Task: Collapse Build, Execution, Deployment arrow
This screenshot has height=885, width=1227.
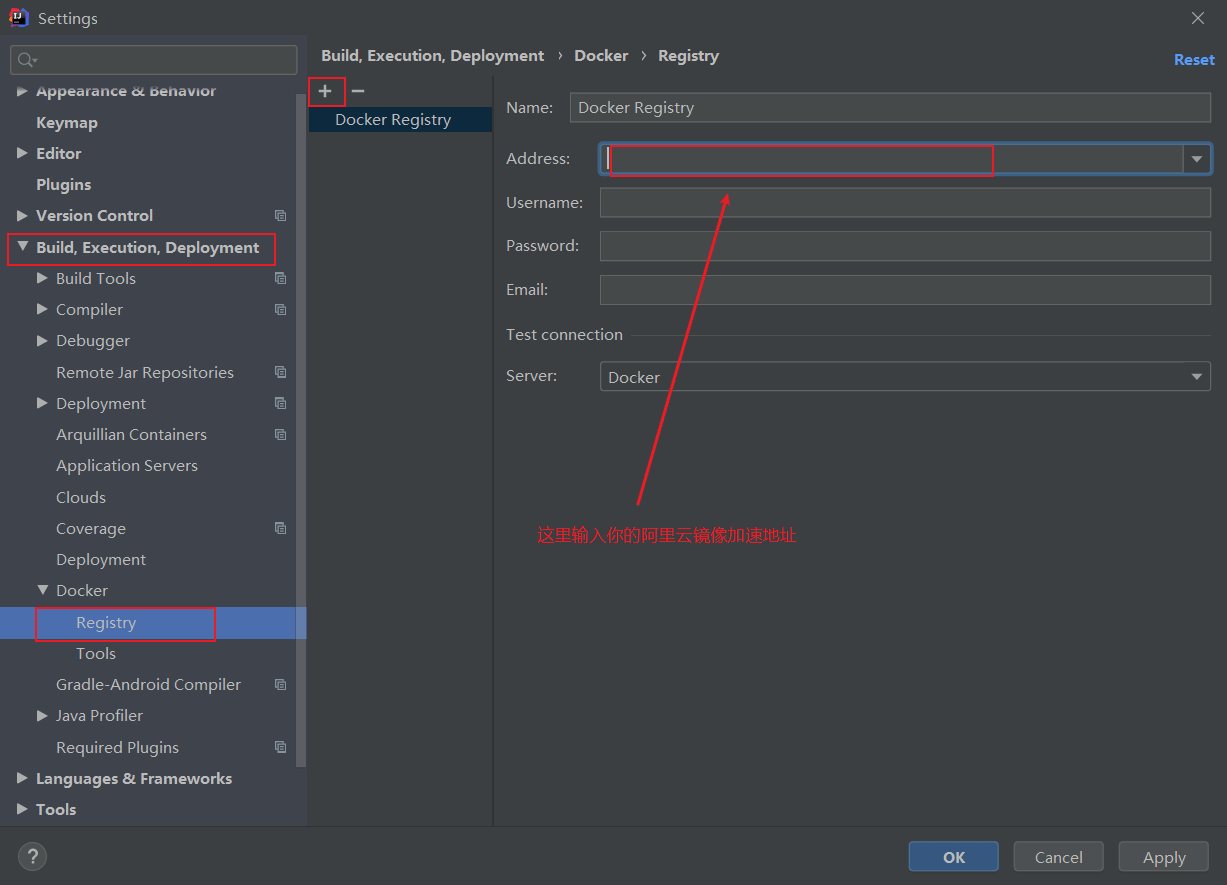Action: pos(22,247)
